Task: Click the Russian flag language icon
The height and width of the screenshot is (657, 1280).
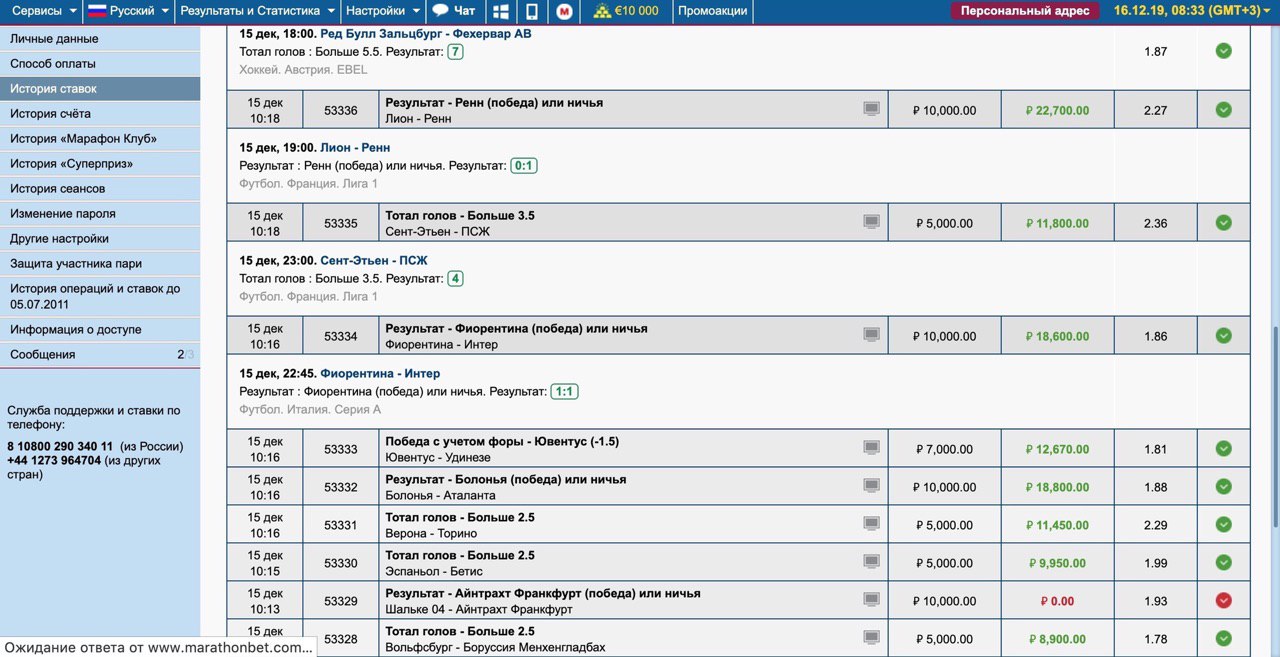Action: [x=97, y=11]
